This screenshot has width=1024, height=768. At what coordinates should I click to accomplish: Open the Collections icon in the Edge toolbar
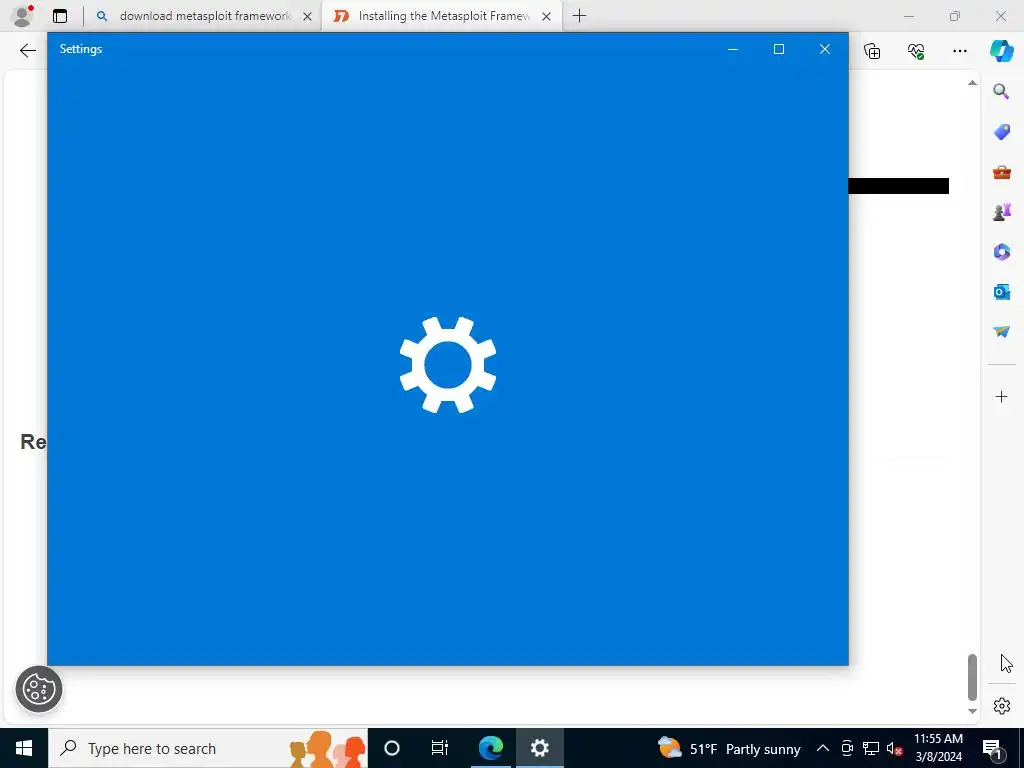pos(872,50)
